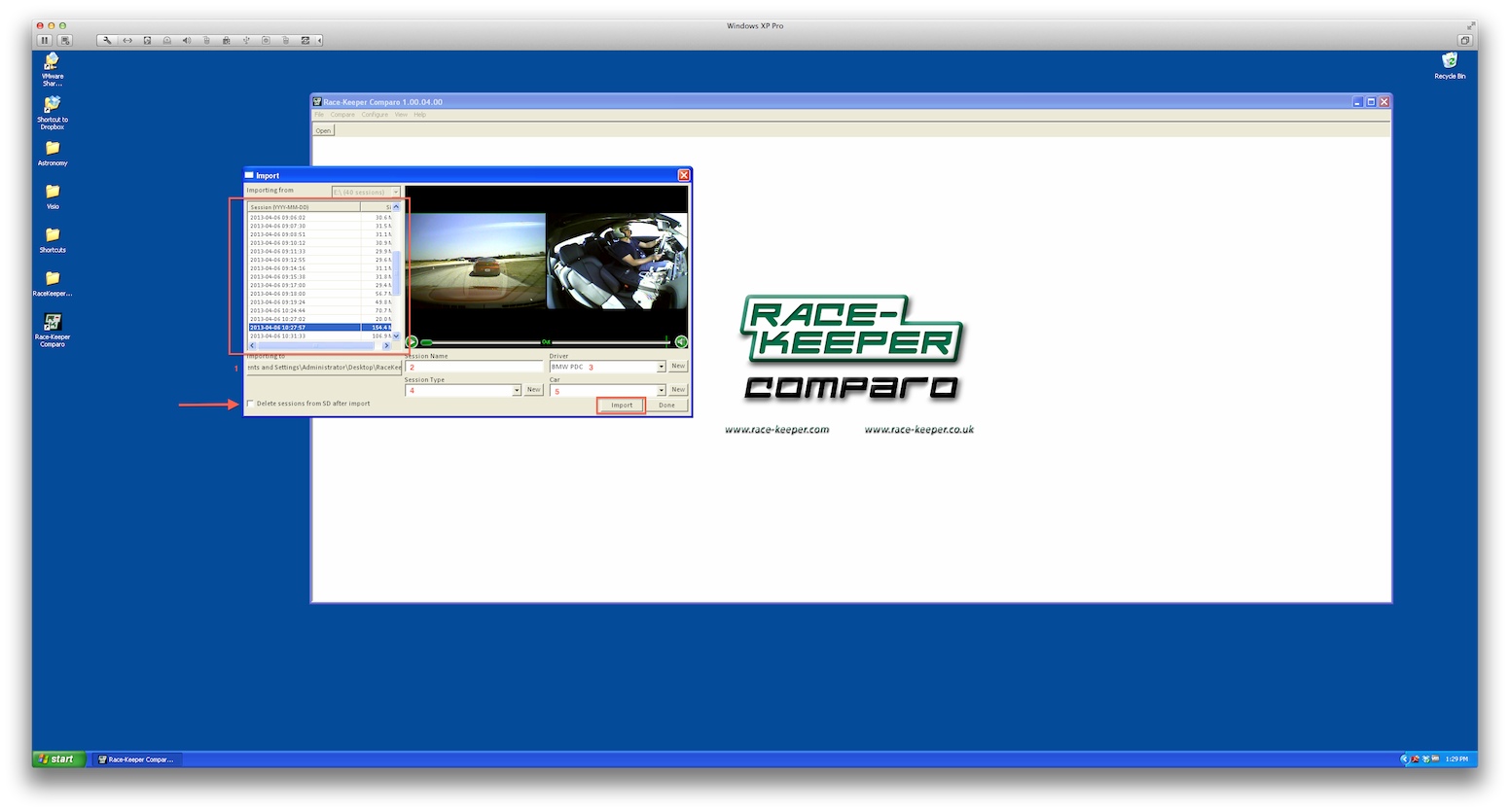Image resolution: width=1509 pixels, height=812 pixels.
Task: Click New button next to Car
Action: click(678, 390)
